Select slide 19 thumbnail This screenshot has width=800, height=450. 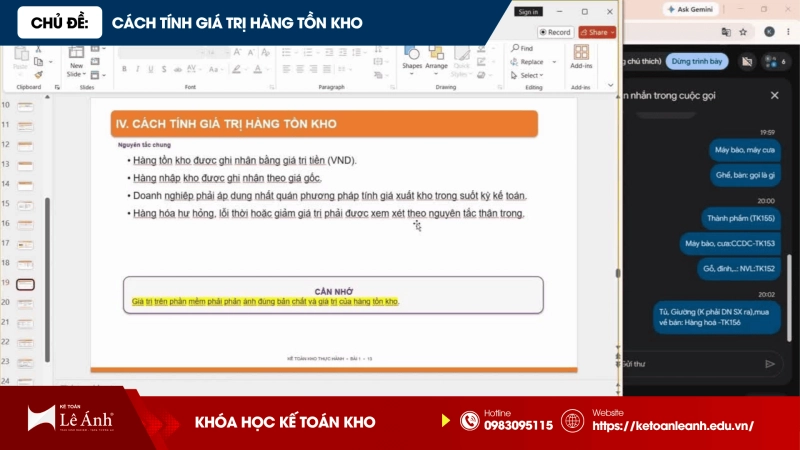point(25,284)
